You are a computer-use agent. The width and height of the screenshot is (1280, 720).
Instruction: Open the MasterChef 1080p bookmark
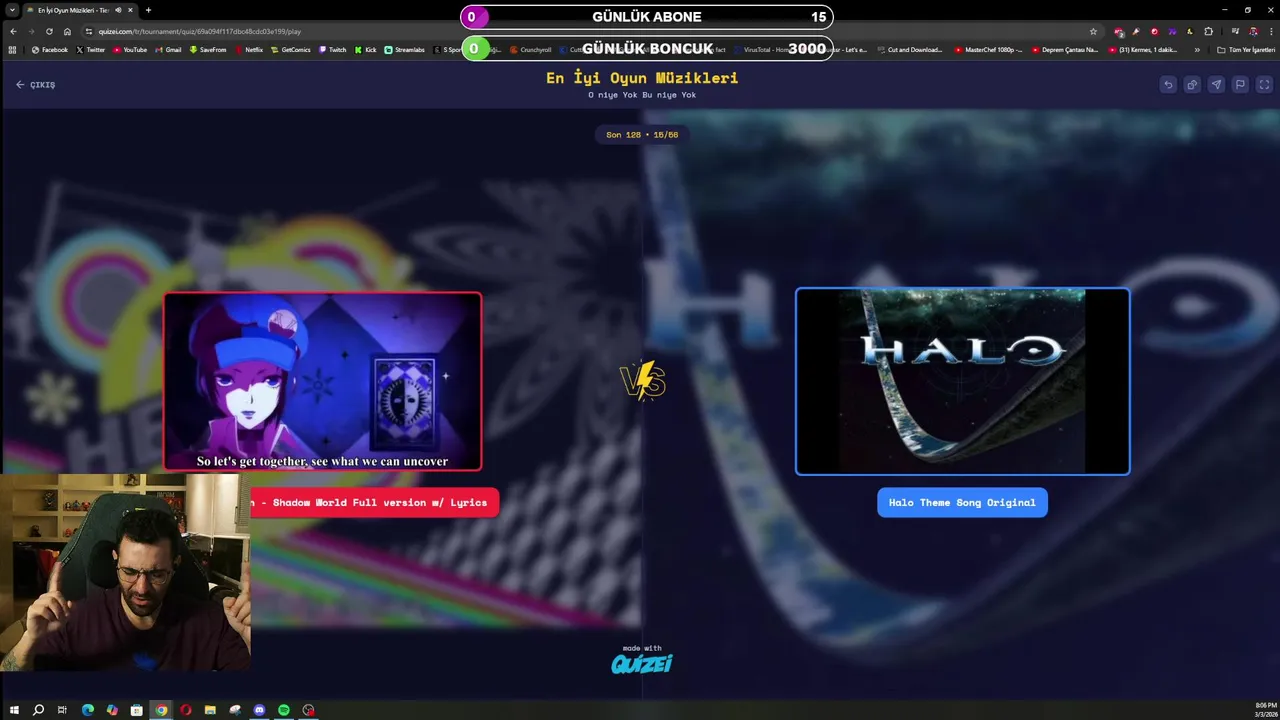tap(989, 49)
